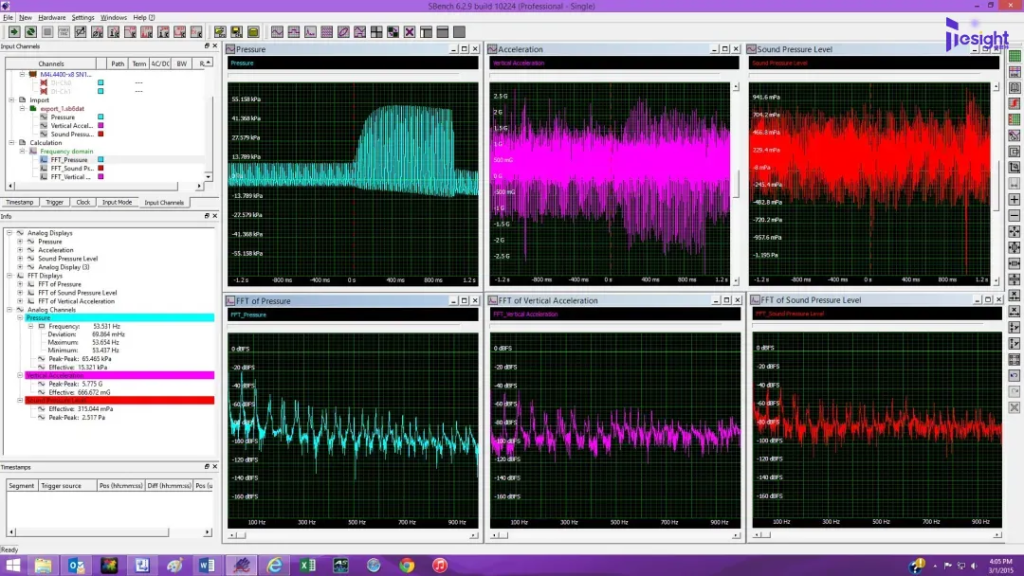Switch to the Clock tab
Image resolution: width=1024 pixels, height=576 pixels.
click(83, 202)
